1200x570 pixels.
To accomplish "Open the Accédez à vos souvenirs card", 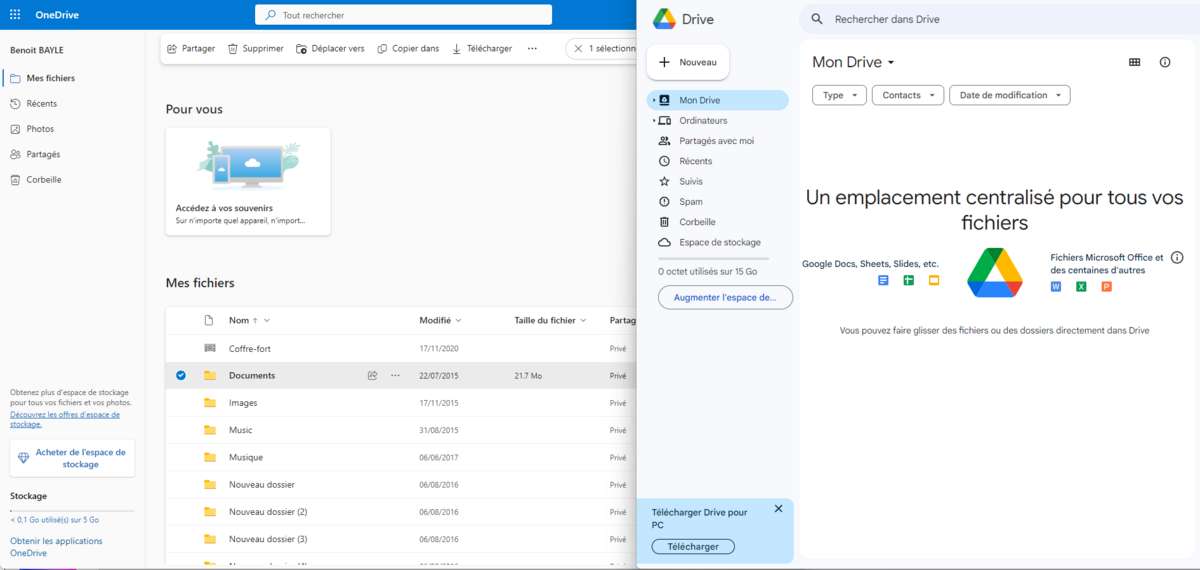I will click(x=248, y=181).
